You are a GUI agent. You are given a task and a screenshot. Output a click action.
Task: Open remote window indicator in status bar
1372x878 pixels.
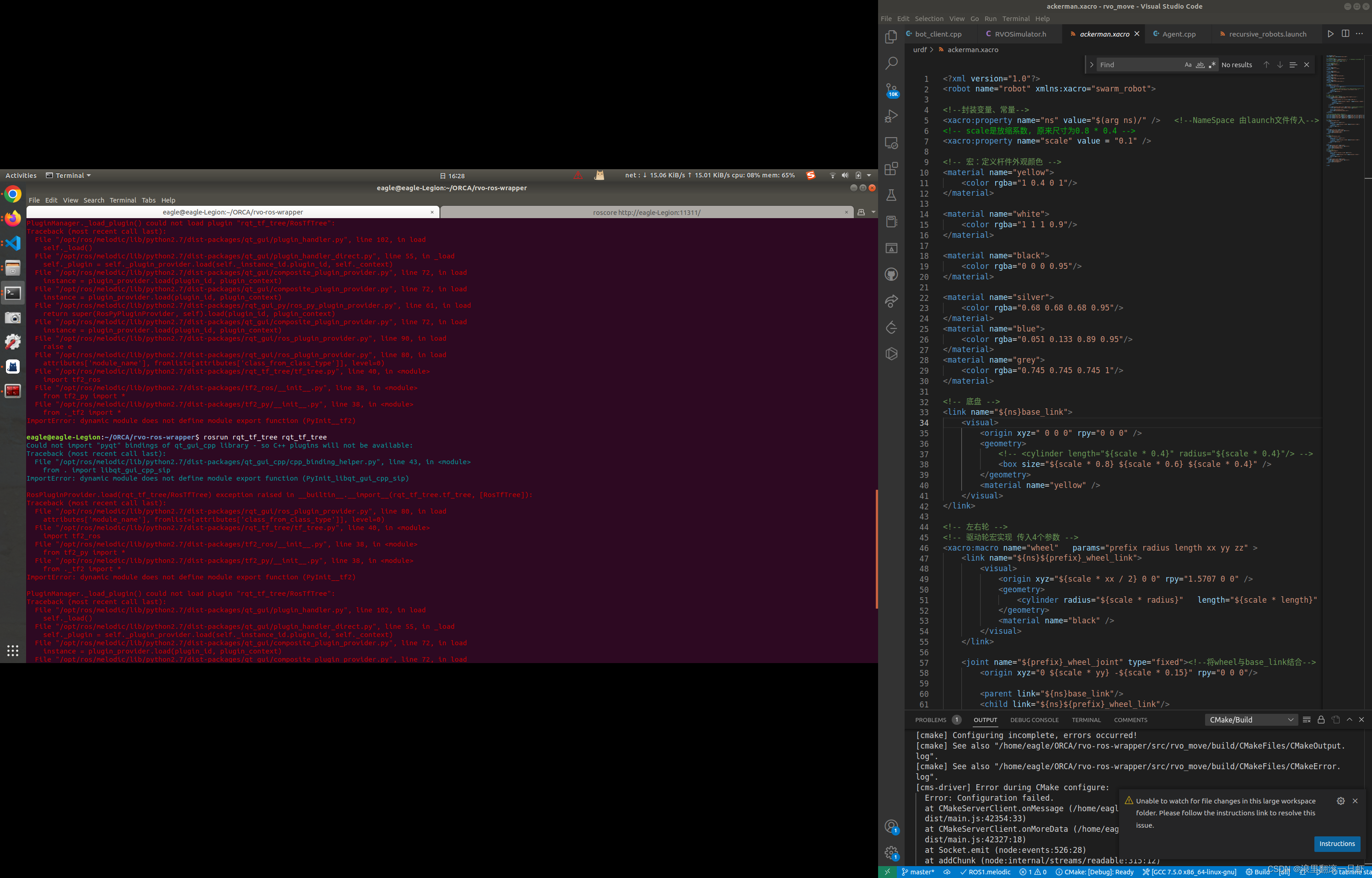pos(887,872)
